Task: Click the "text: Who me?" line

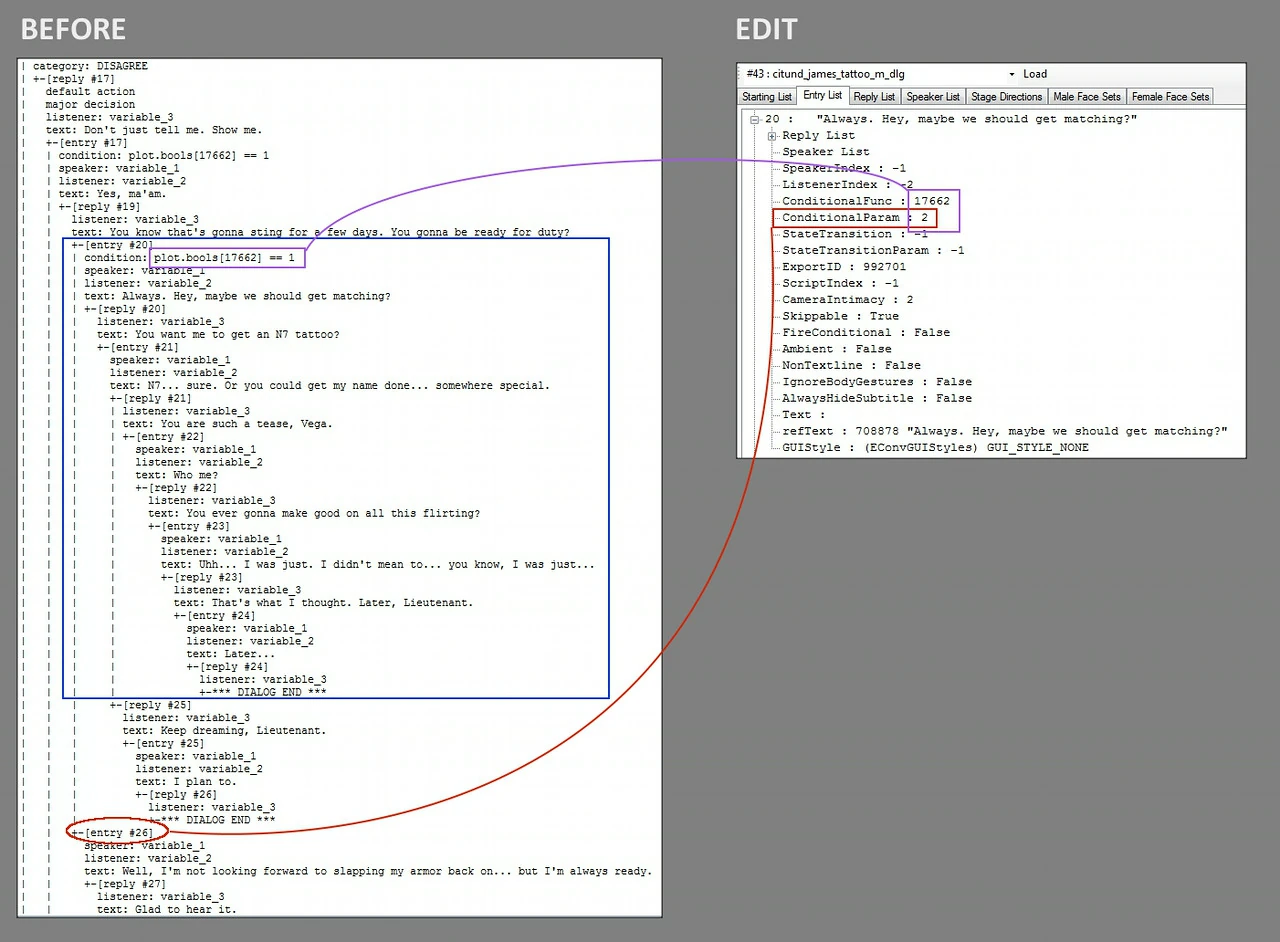Action: tap(177, 475)
